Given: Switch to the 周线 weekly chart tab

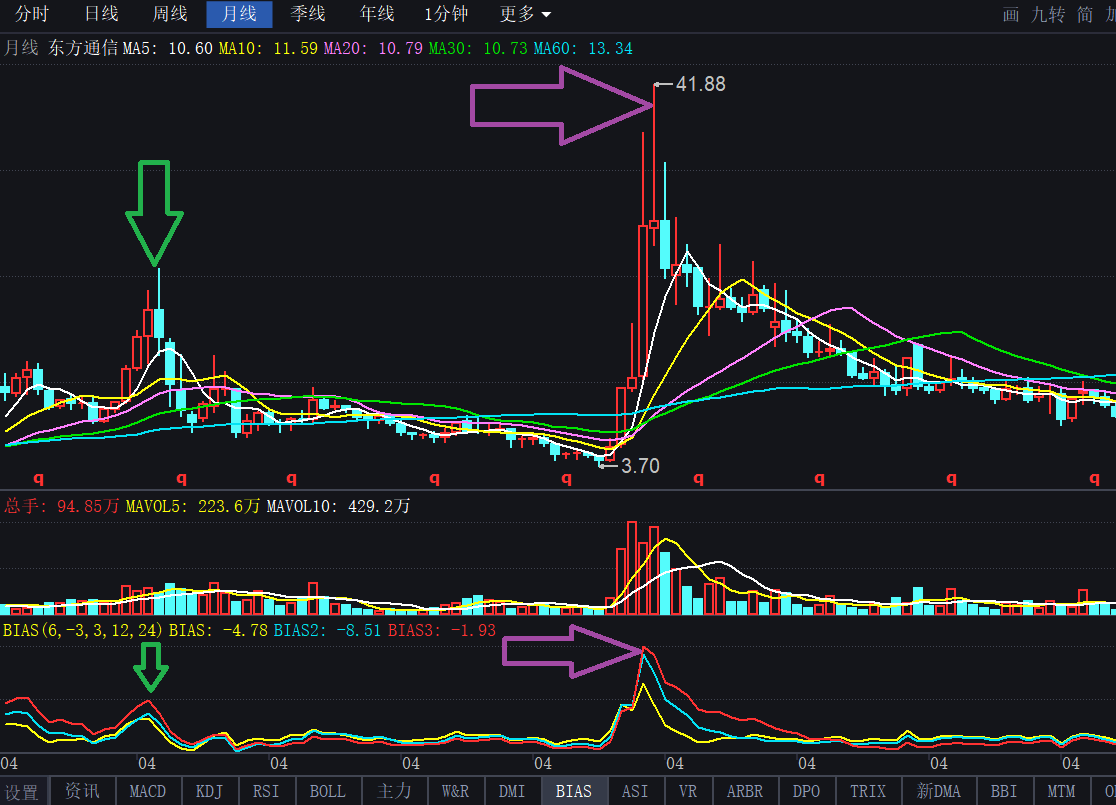Looking at the screenshot, I should click(x=169, y=14).
